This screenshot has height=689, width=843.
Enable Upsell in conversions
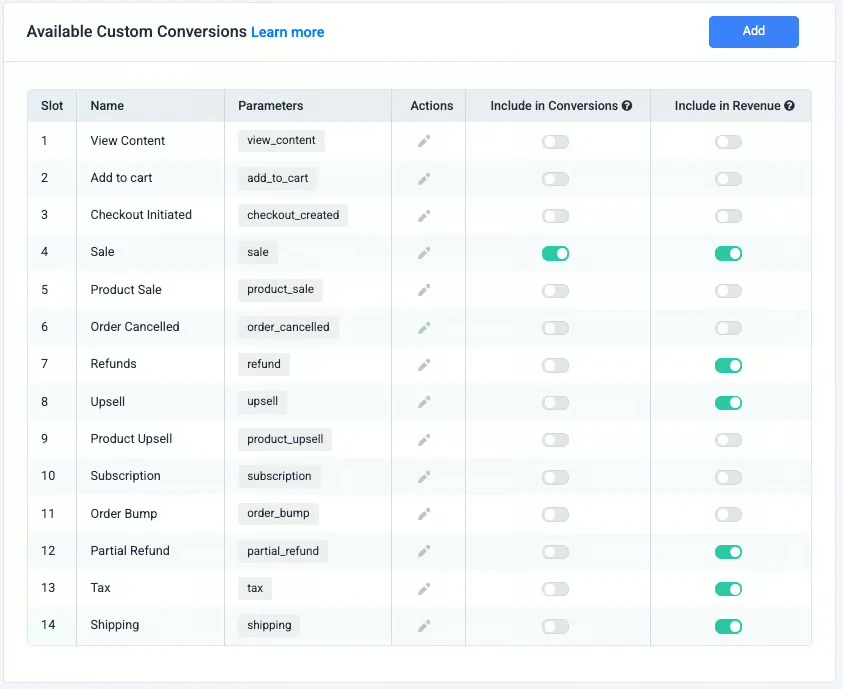(x=555, y=403)
